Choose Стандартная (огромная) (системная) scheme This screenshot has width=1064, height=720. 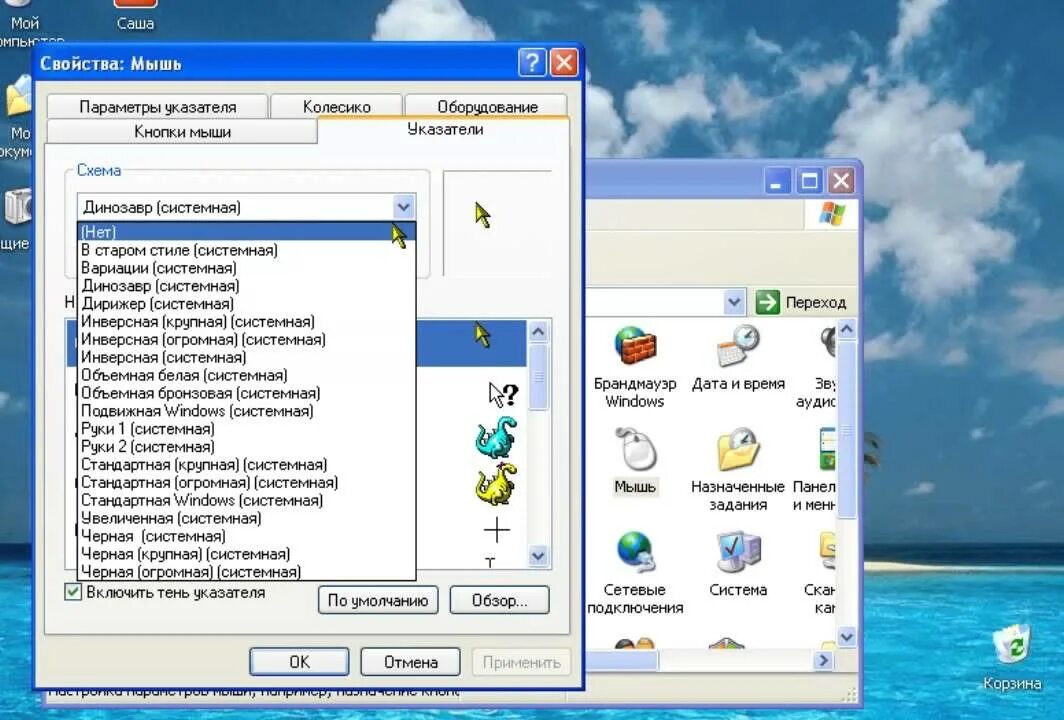click(246, 482)
